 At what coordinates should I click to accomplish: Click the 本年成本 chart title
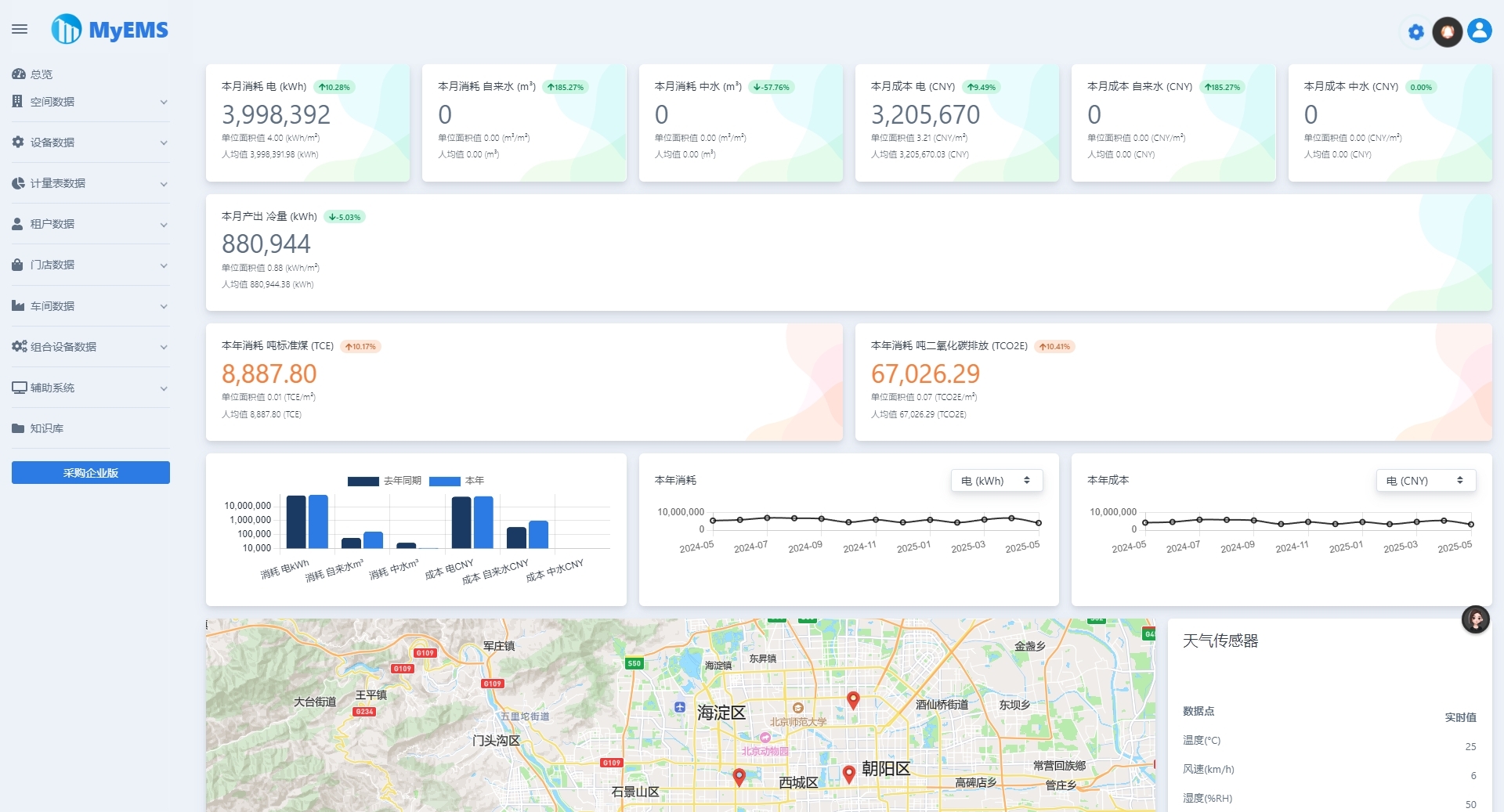click(x=1108, y=480)
